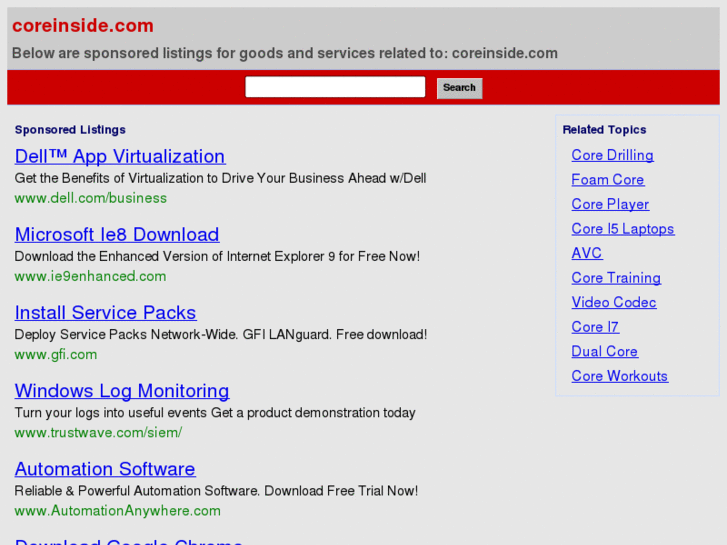Screen dimensions: 727x545
Task: Select Core I5 Laptops topic
Action: tap(623, 229)
